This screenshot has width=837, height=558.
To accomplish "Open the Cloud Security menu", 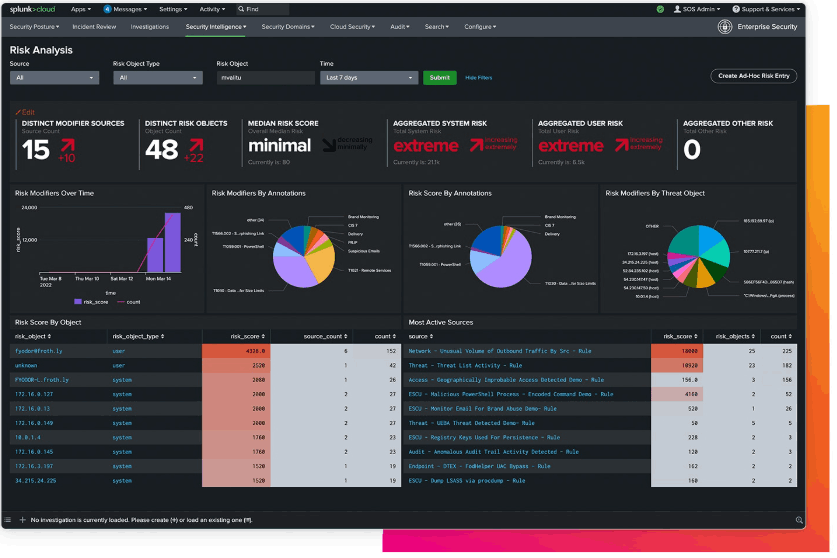I will coord(352,27).
